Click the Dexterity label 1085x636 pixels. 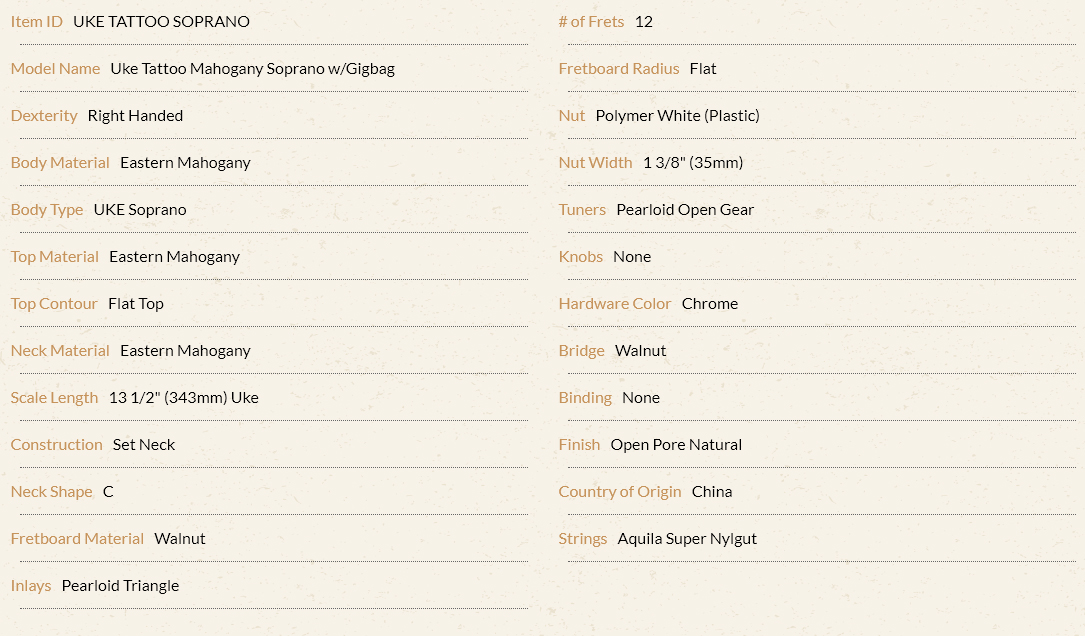click(x=44, y=116)
